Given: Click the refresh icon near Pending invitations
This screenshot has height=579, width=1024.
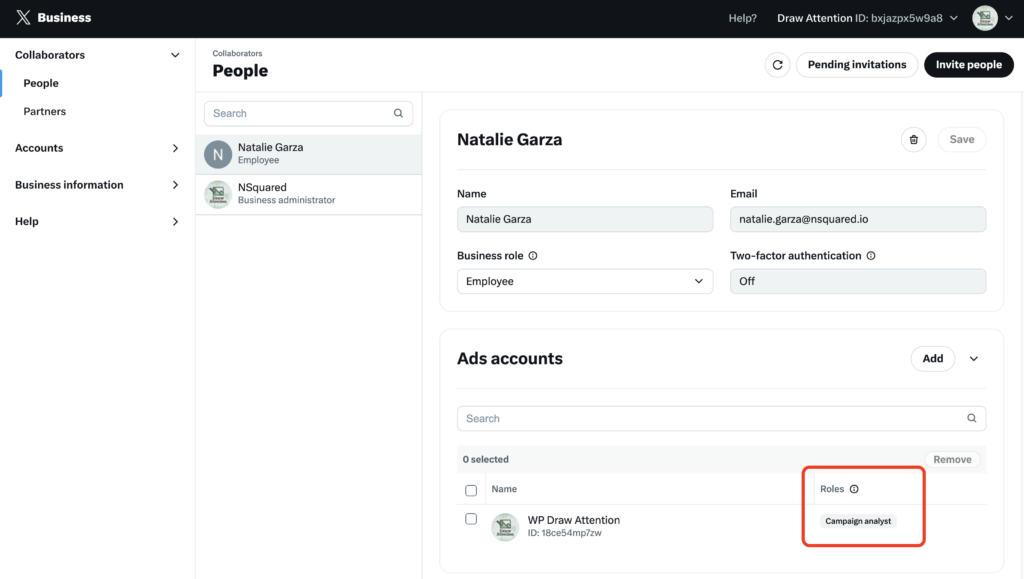Looking at the screenshot, I should coord(778,64).
